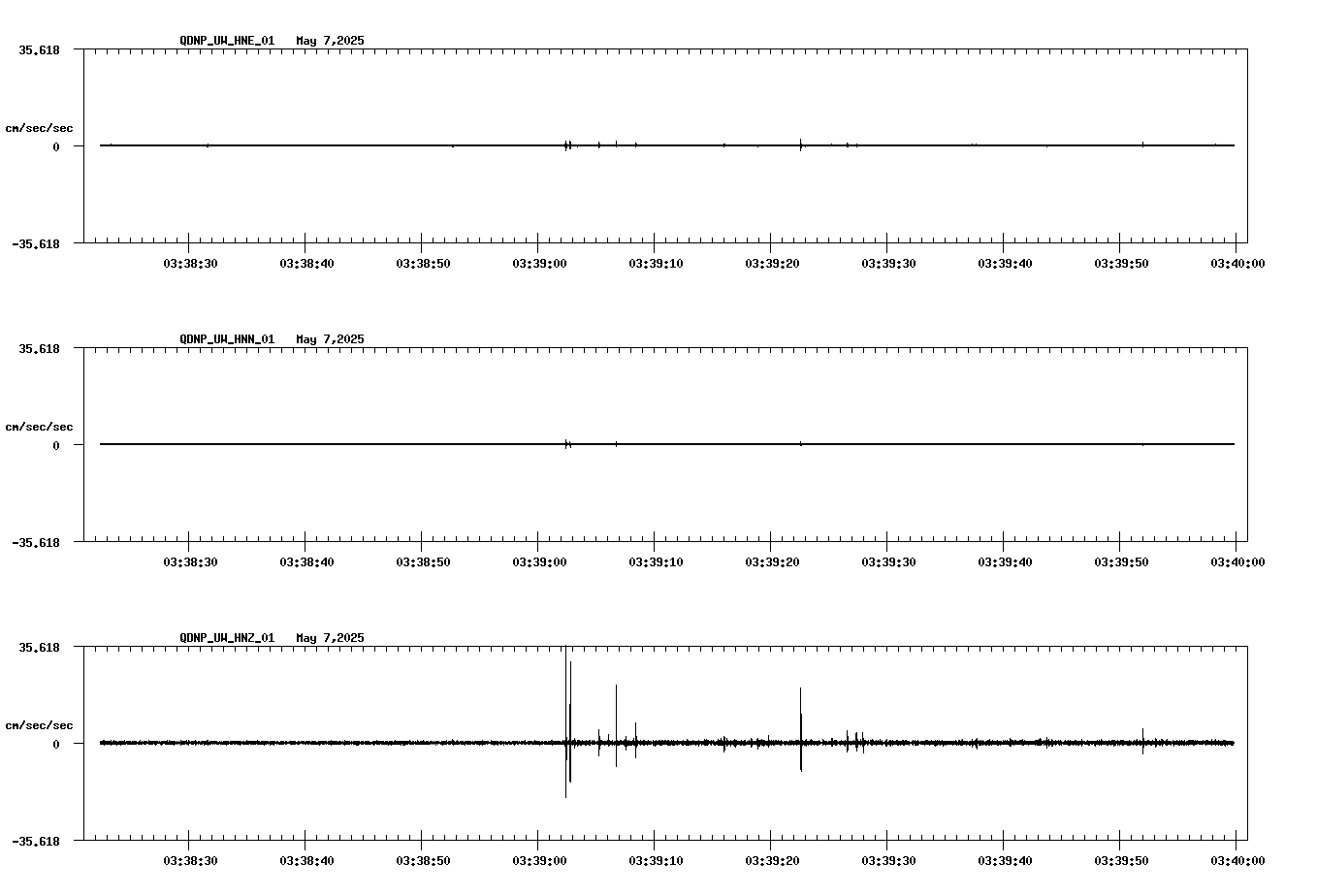Click the spike near 03:39:06 on HNZ trace

[616, 708]
